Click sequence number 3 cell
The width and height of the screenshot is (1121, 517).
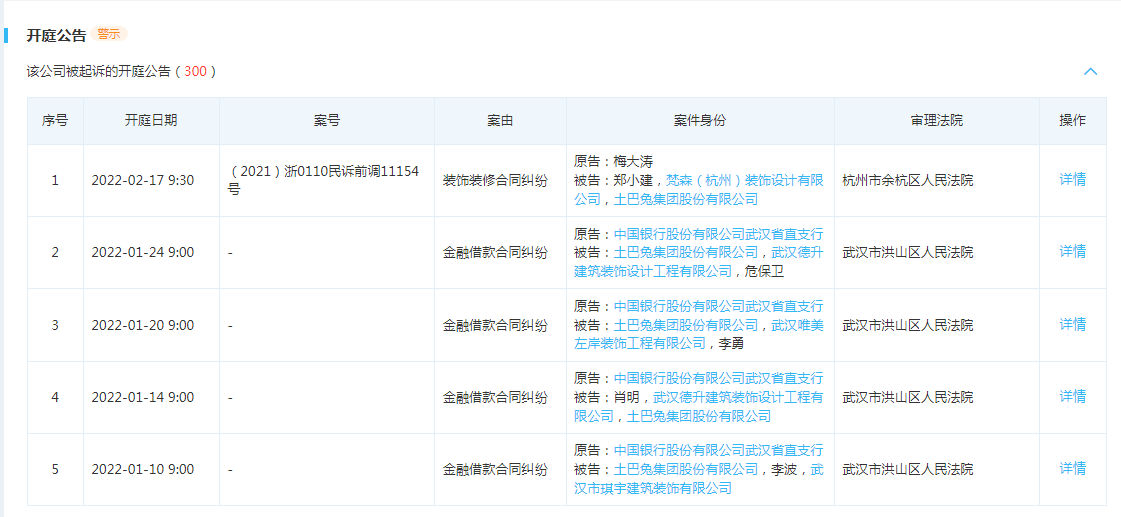(55, 325)
